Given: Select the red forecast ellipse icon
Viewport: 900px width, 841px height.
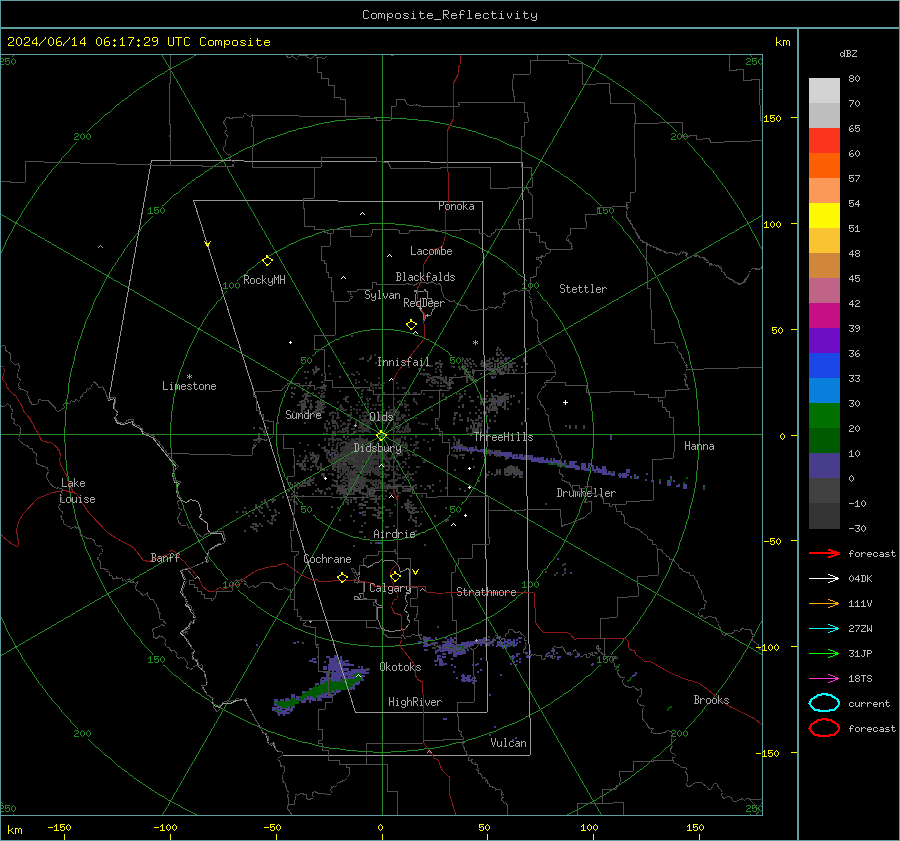Looking at the screenshot, I should pos(824,728).
